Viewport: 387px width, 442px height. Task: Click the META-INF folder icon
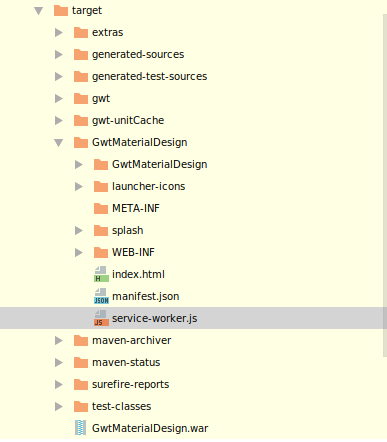101,208
